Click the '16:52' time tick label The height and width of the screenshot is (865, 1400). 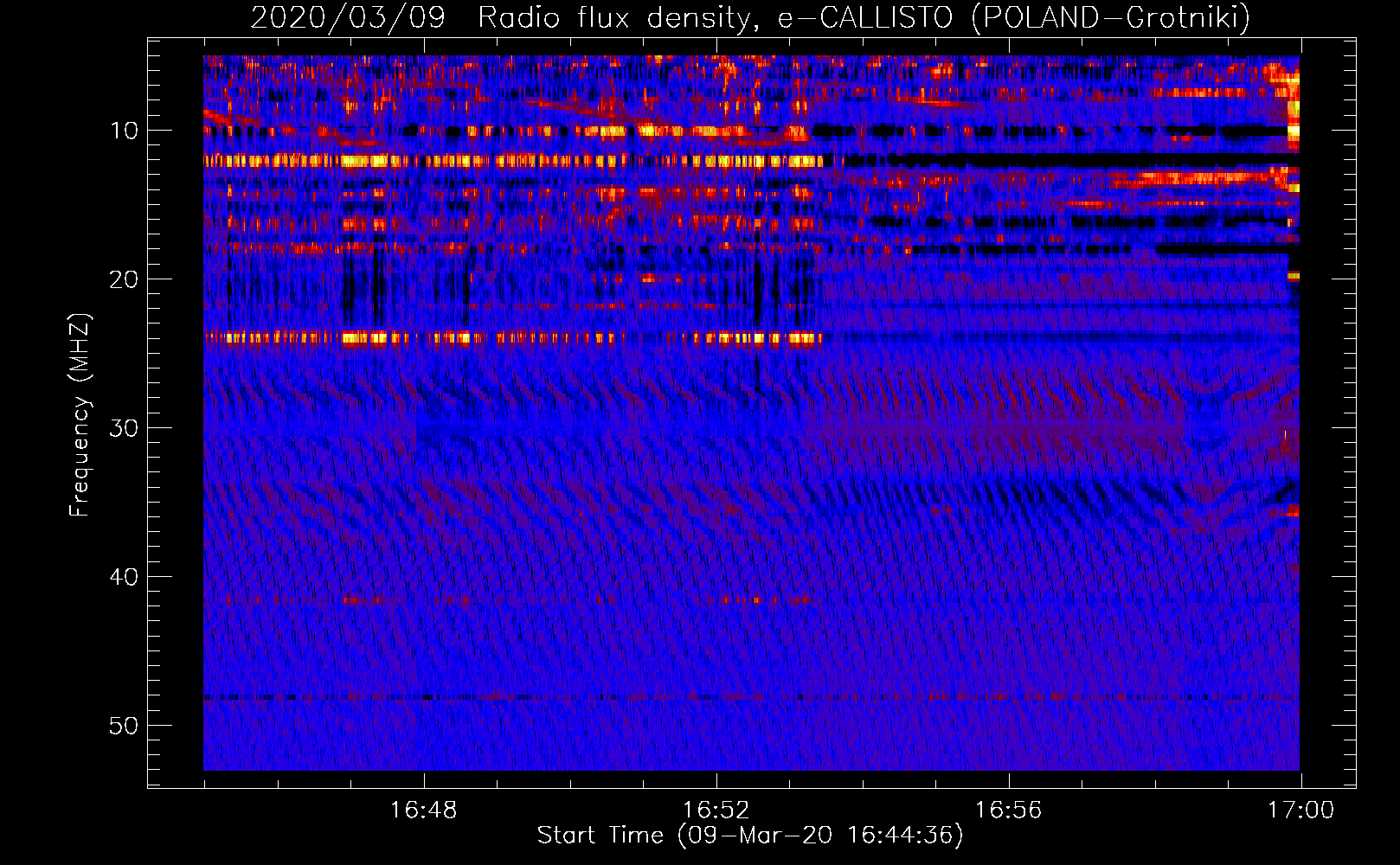(x=716, y=811)
